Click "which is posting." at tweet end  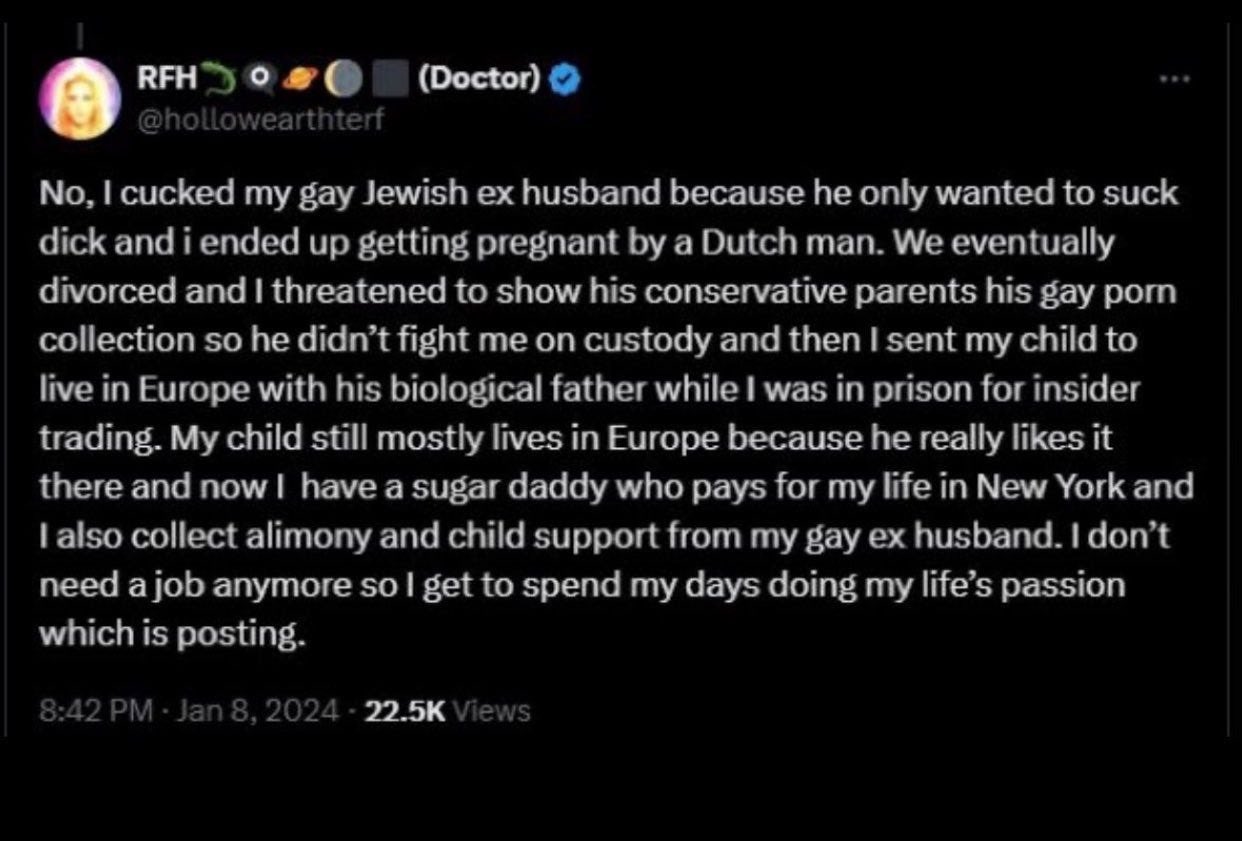point(171,634)
